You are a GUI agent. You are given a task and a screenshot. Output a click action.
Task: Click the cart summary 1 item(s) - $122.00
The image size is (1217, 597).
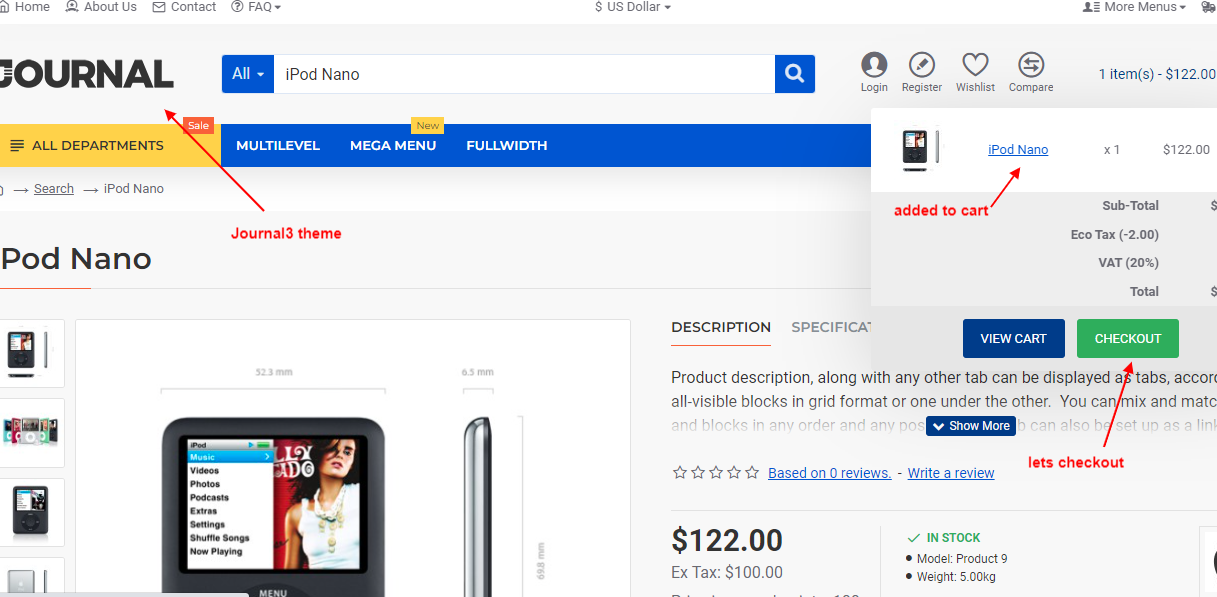(x=1157, y=74)
